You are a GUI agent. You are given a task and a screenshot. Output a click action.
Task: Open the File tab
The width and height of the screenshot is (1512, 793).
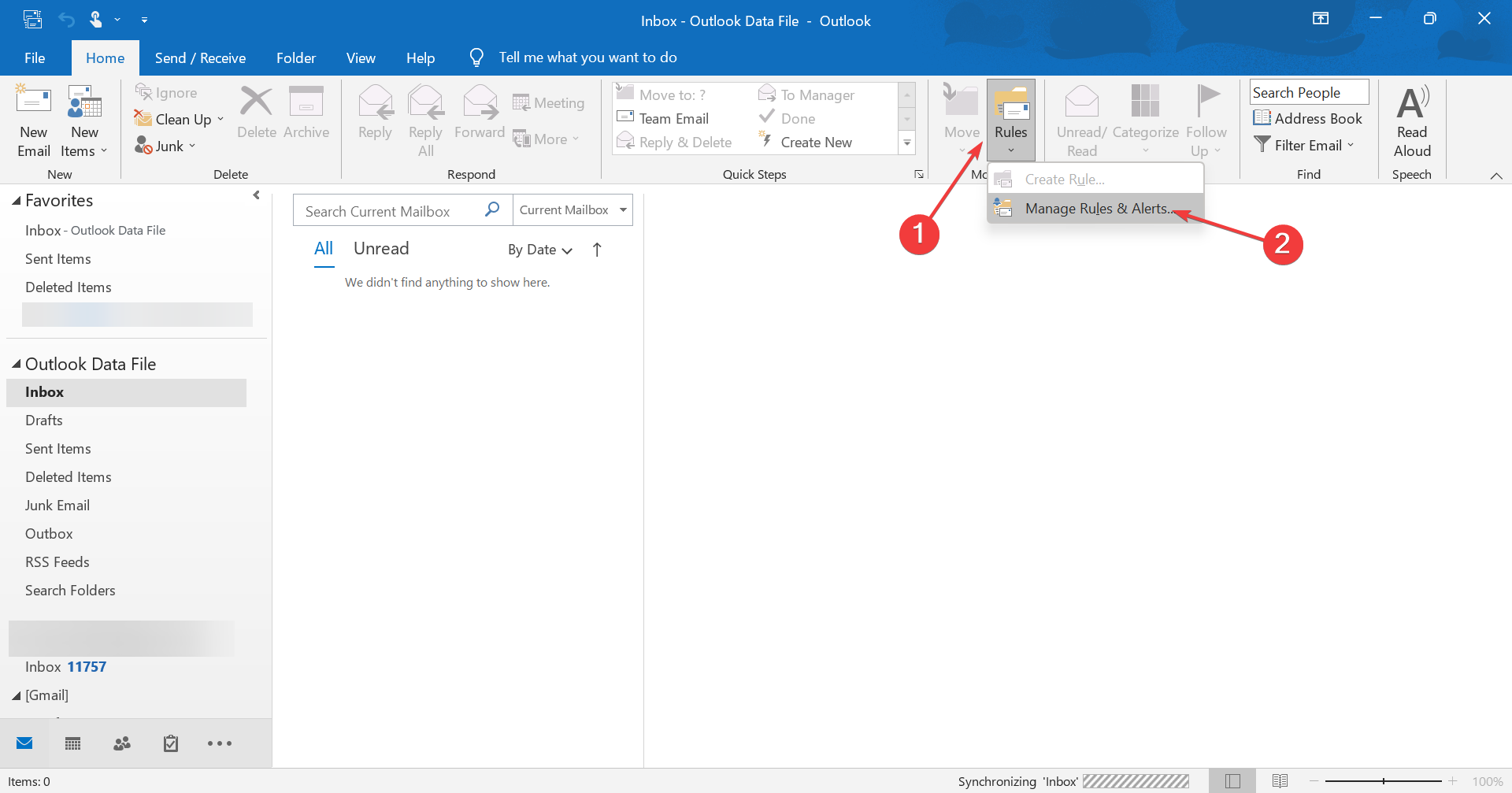pyautogui.click(x=35, y=57)
